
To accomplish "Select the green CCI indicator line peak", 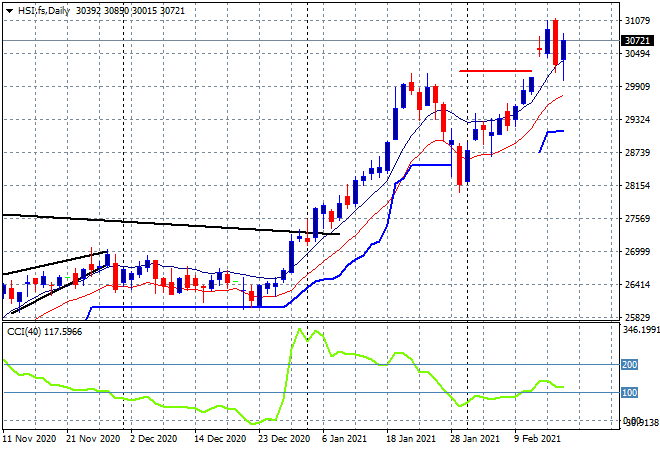I will coord(300,329).
